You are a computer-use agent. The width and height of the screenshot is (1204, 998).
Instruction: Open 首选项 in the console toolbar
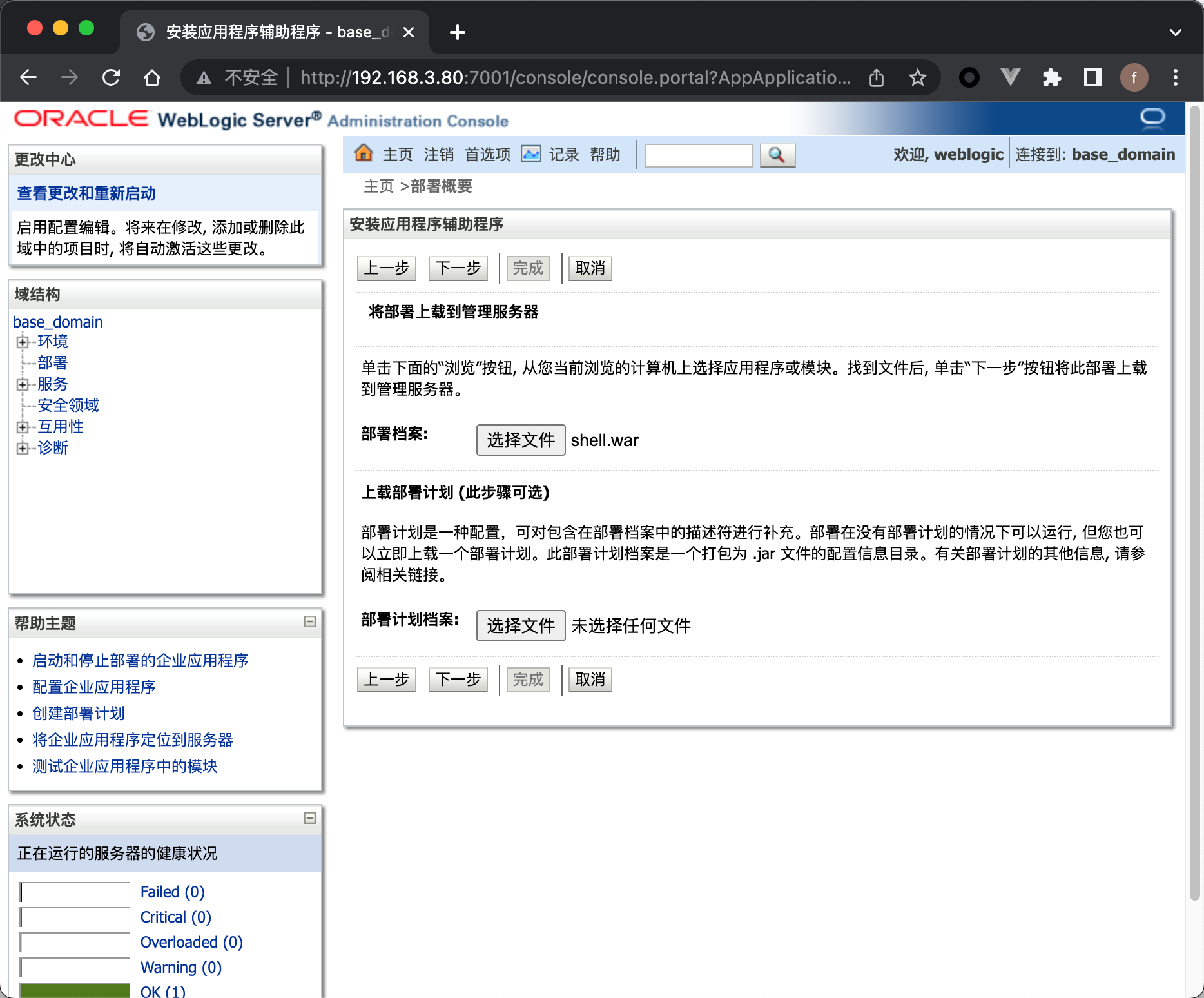(x=487, y=155)
